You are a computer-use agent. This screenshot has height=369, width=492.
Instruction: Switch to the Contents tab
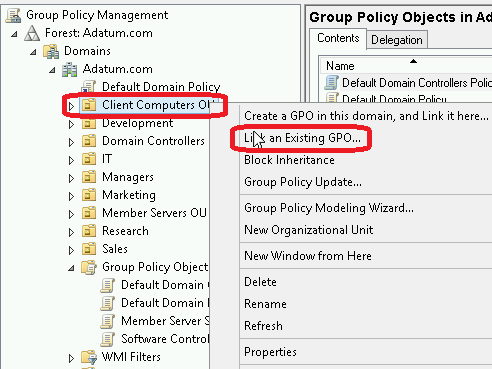[x=338, y=38]
